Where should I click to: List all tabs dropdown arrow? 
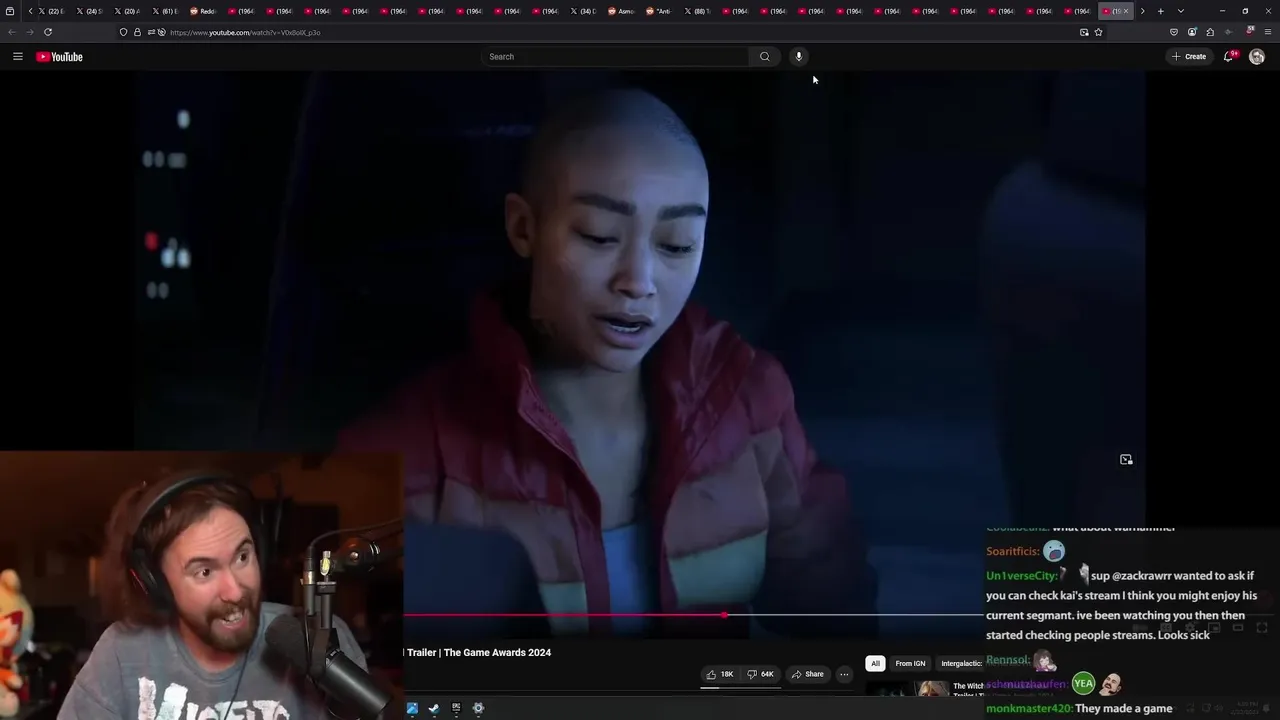[1181, 11]
